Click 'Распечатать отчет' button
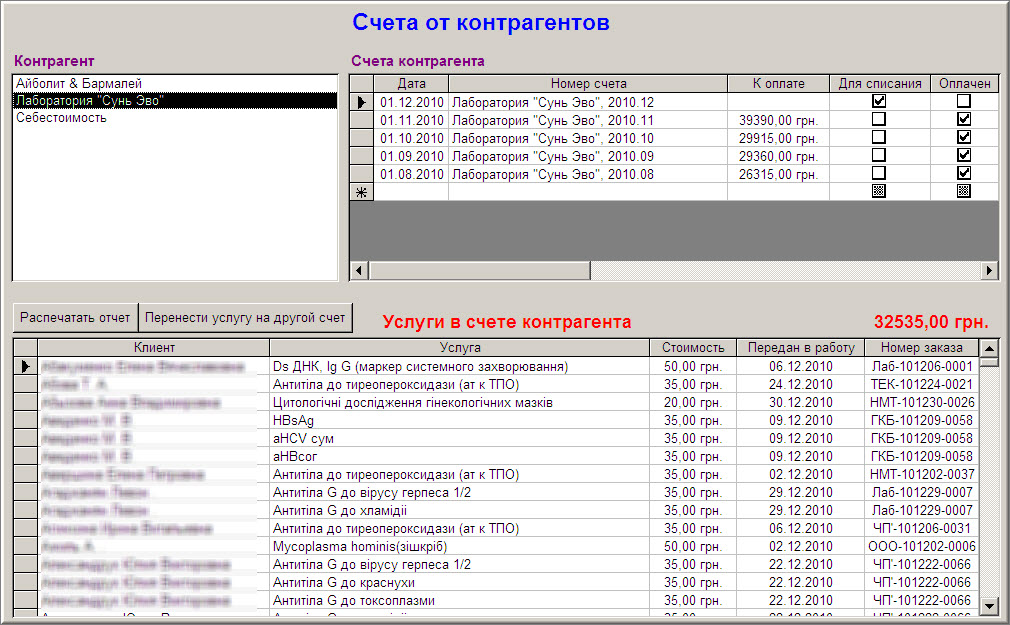 click(x=76, y=318)
